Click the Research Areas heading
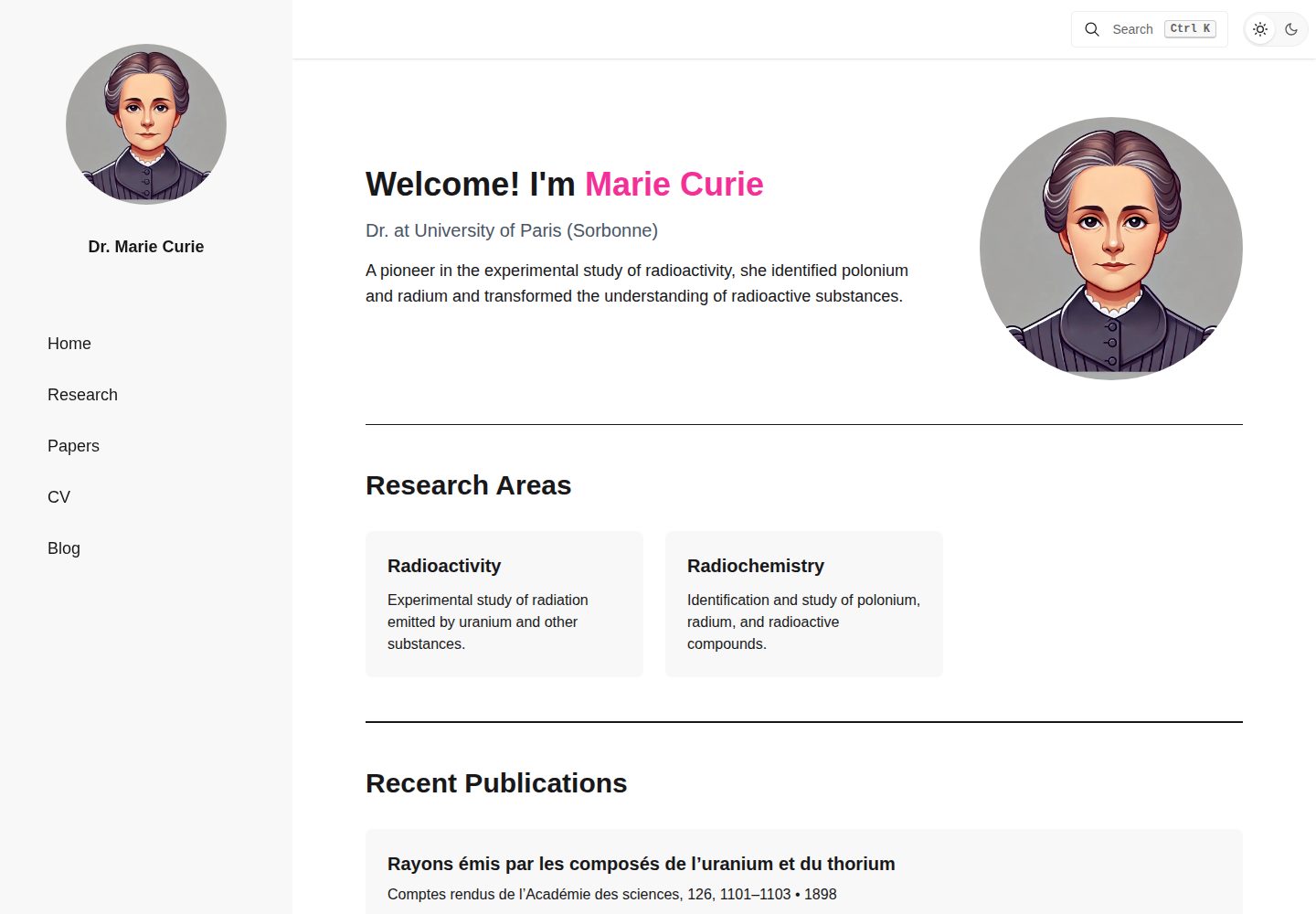The height and width of the screenshot is (914, 1316). point(469,485)
